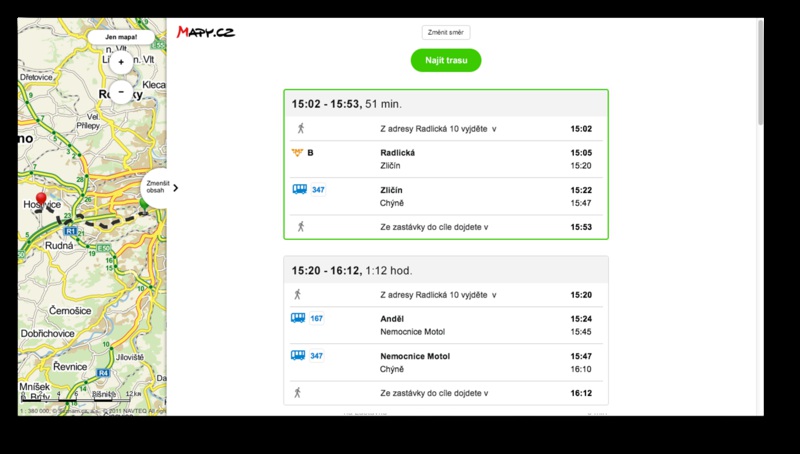Select the 15:20 - 16:12 route header
The height and width of the screenshot is (454, 800).
pos(446,270)
